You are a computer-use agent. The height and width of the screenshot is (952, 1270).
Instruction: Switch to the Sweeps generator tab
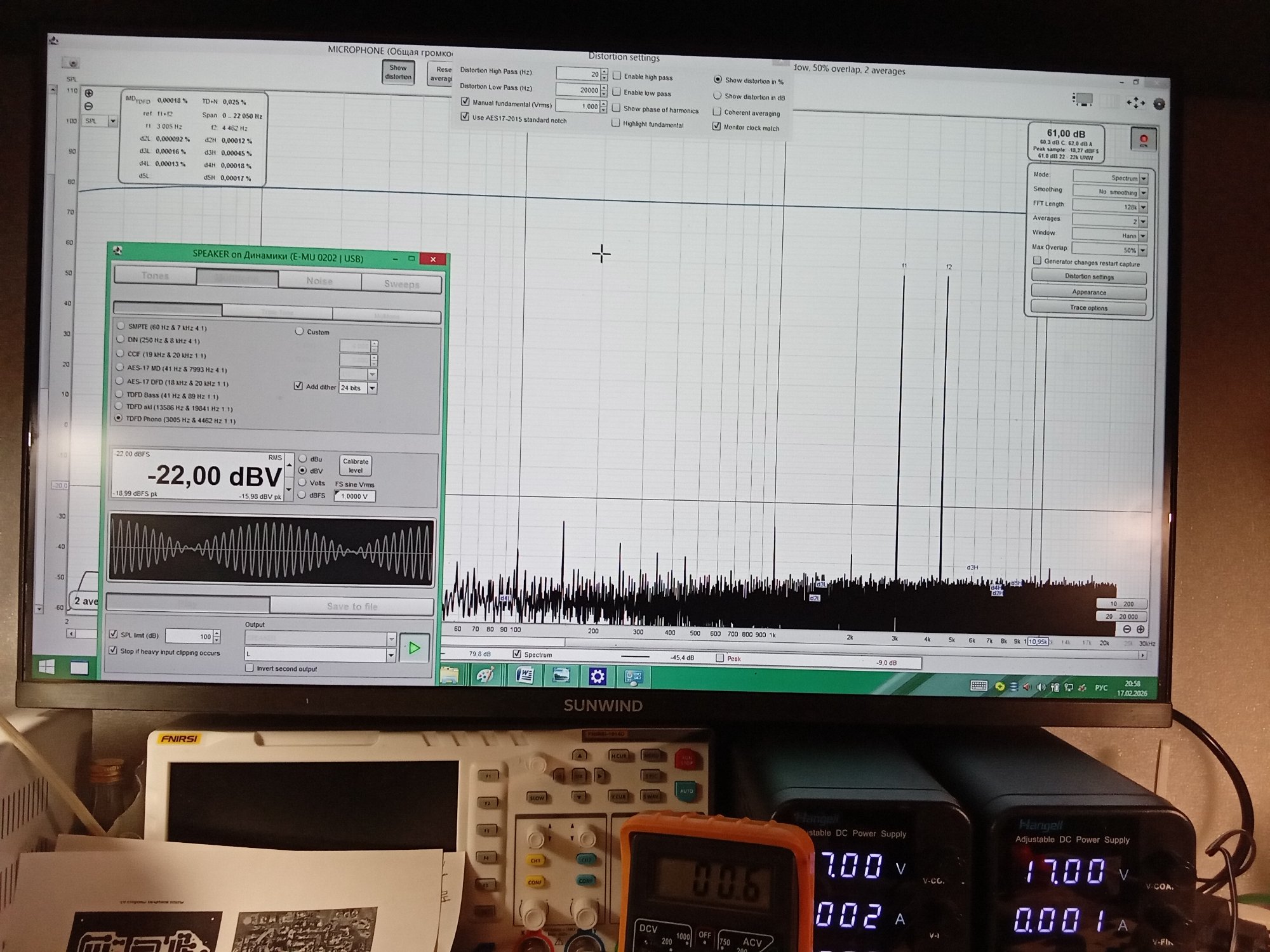pos(401,284)
